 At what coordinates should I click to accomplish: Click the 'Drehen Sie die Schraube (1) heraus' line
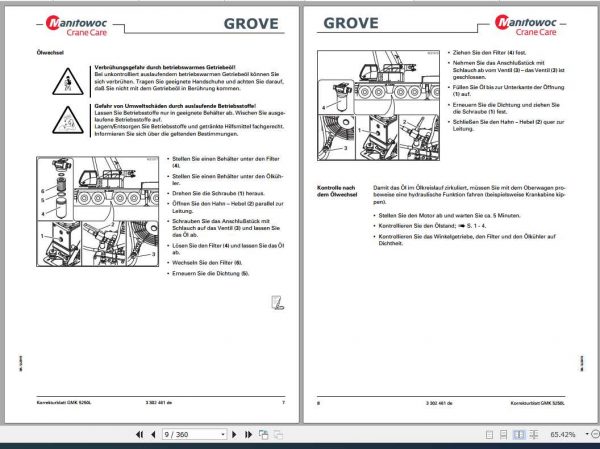[x=218, y=193]
